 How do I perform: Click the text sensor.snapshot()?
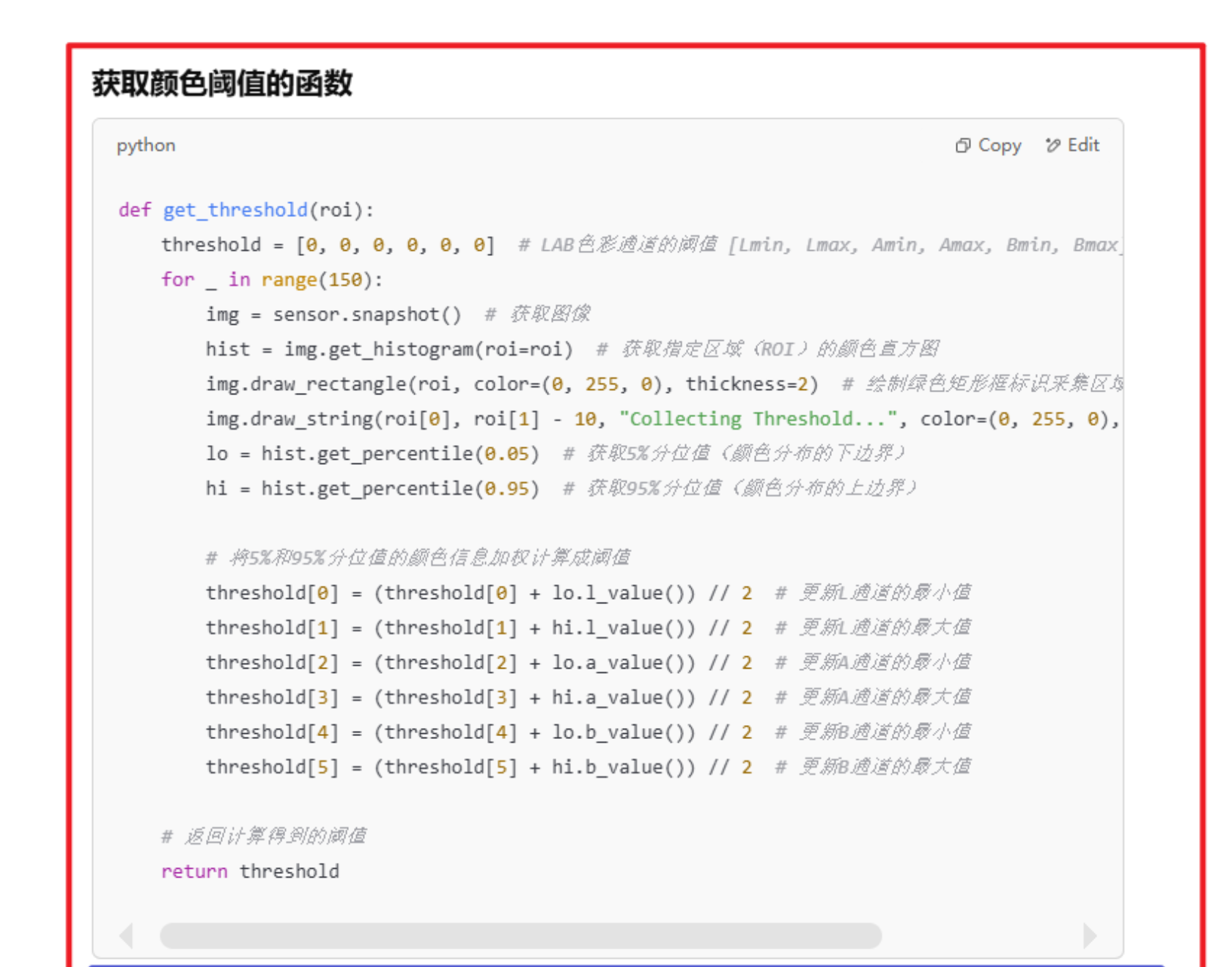[x=367, y=315]
